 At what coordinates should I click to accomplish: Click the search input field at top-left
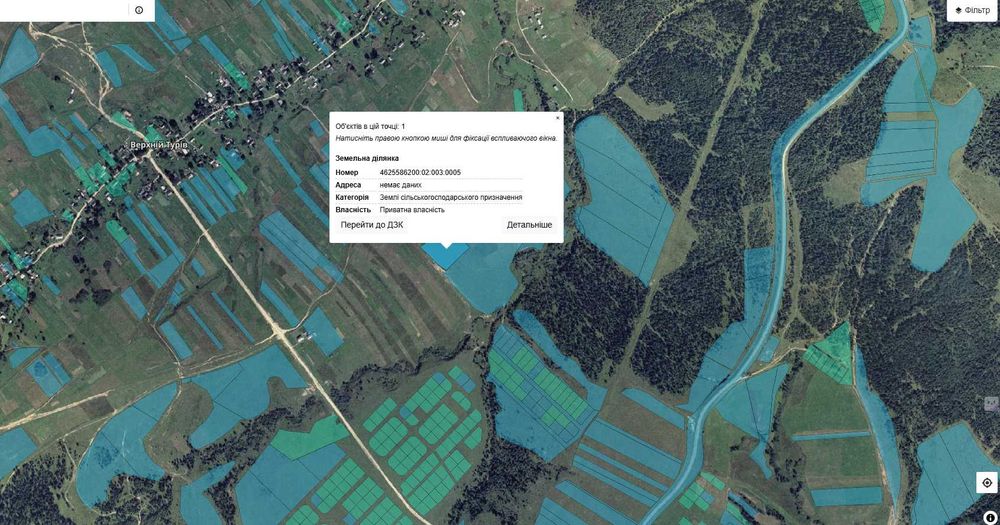click(64, 10)
